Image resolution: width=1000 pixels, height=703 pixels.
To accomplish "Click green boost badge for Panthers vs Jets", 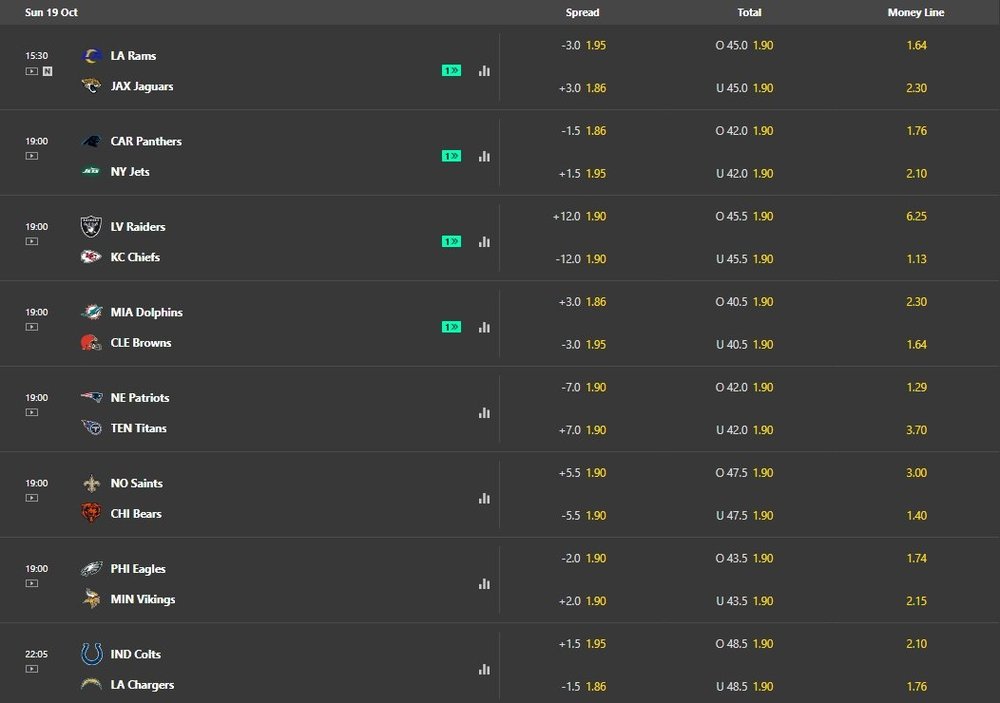I will coord(451,156).
